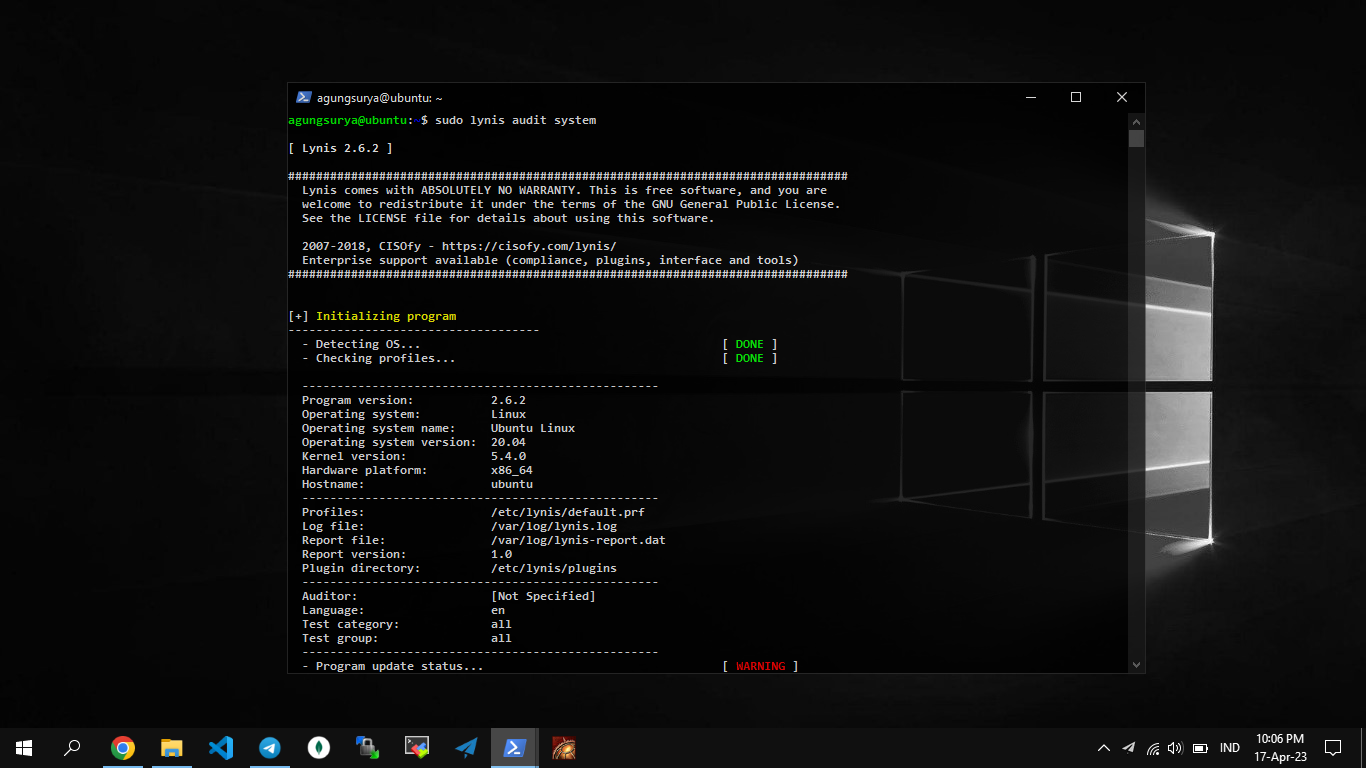Viewport: 1366px width, 768px height.
Task: Click the PowerShell icon in the terminal title bar
Action: [x=303, y=98]
